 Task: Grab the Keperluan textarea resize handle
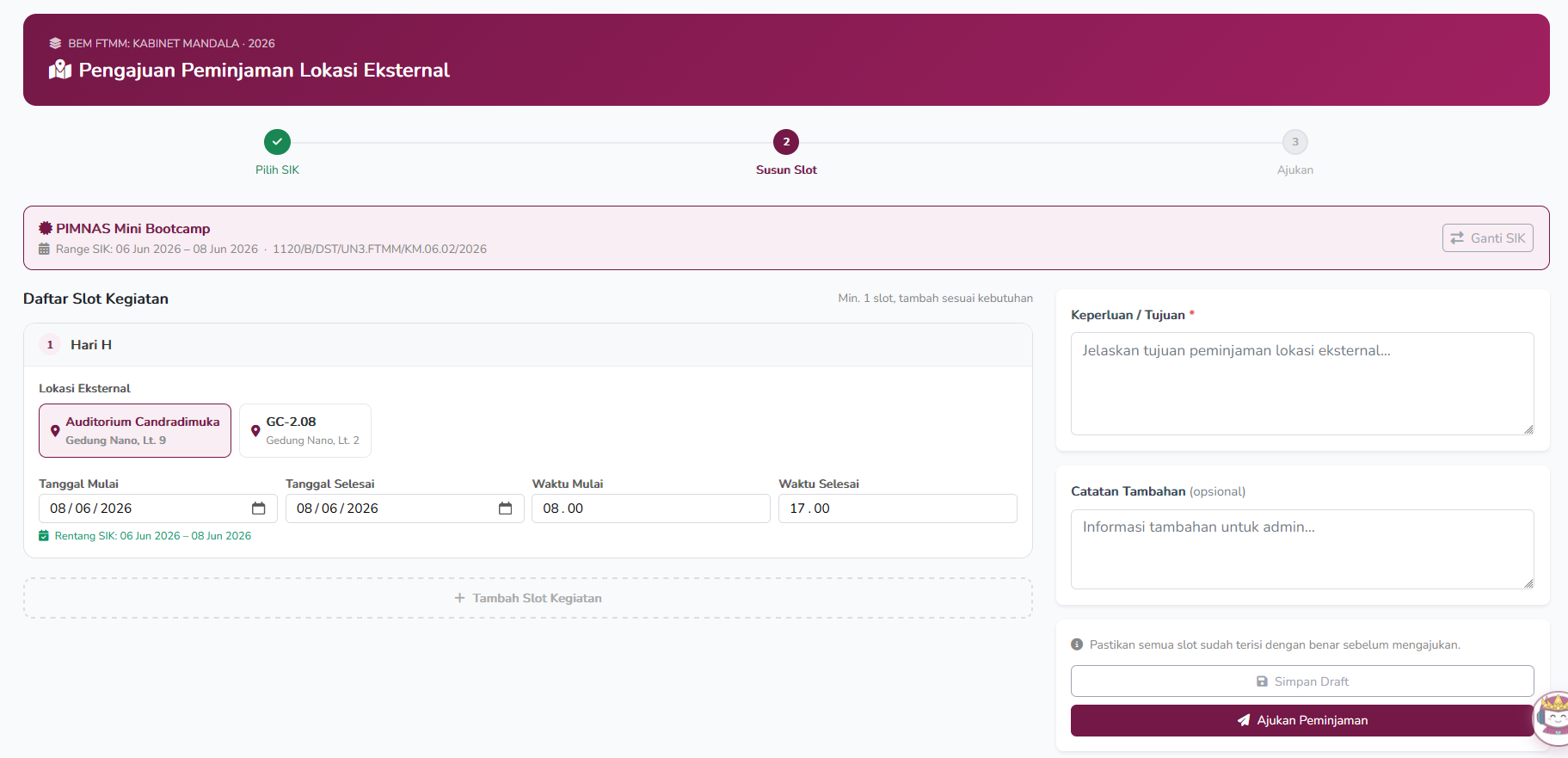pos(1528,429)
